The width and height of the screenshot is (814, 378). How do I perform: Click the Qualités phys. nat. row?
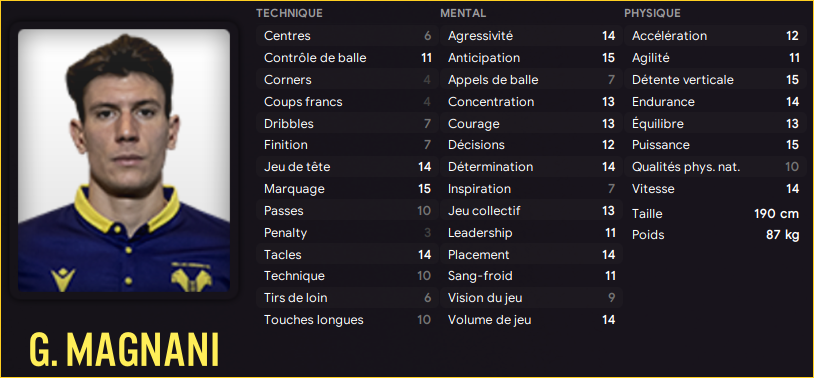(715, 167)
